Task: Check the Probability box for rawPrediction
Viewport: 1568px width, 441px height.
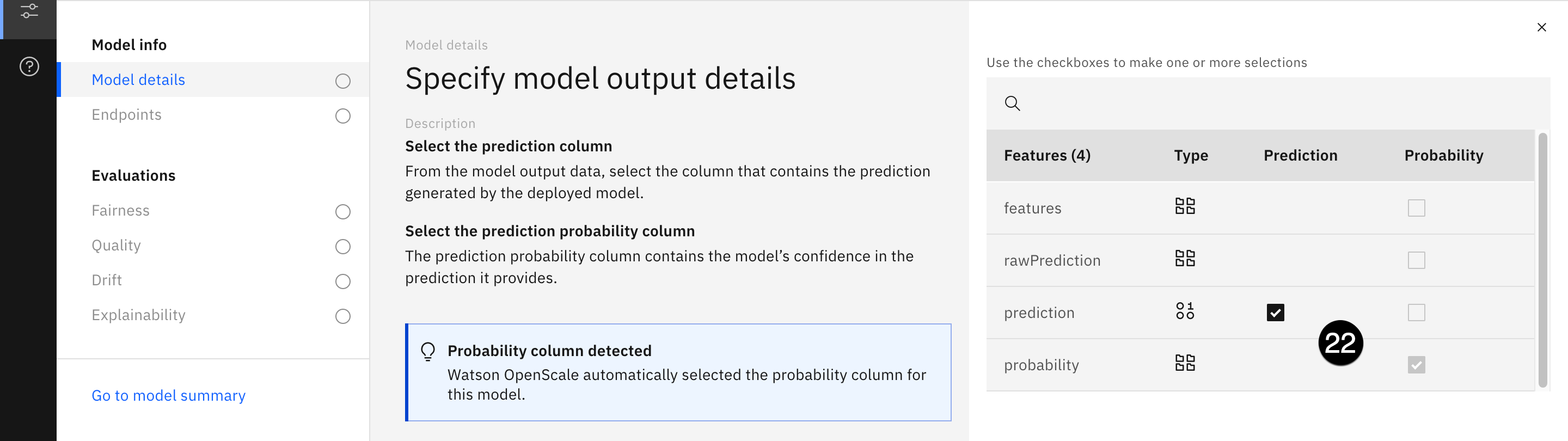Action: coord(1416,260)
